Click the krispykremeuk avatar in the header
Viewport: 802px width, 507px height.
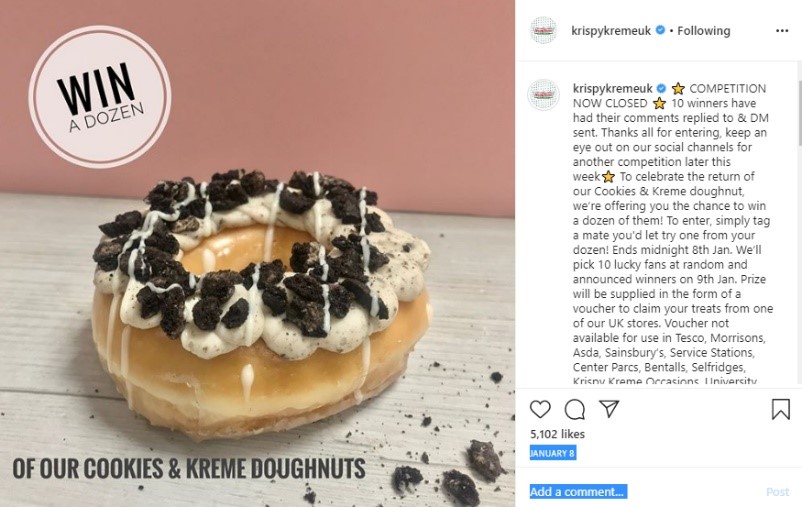(x=543, y=30)
